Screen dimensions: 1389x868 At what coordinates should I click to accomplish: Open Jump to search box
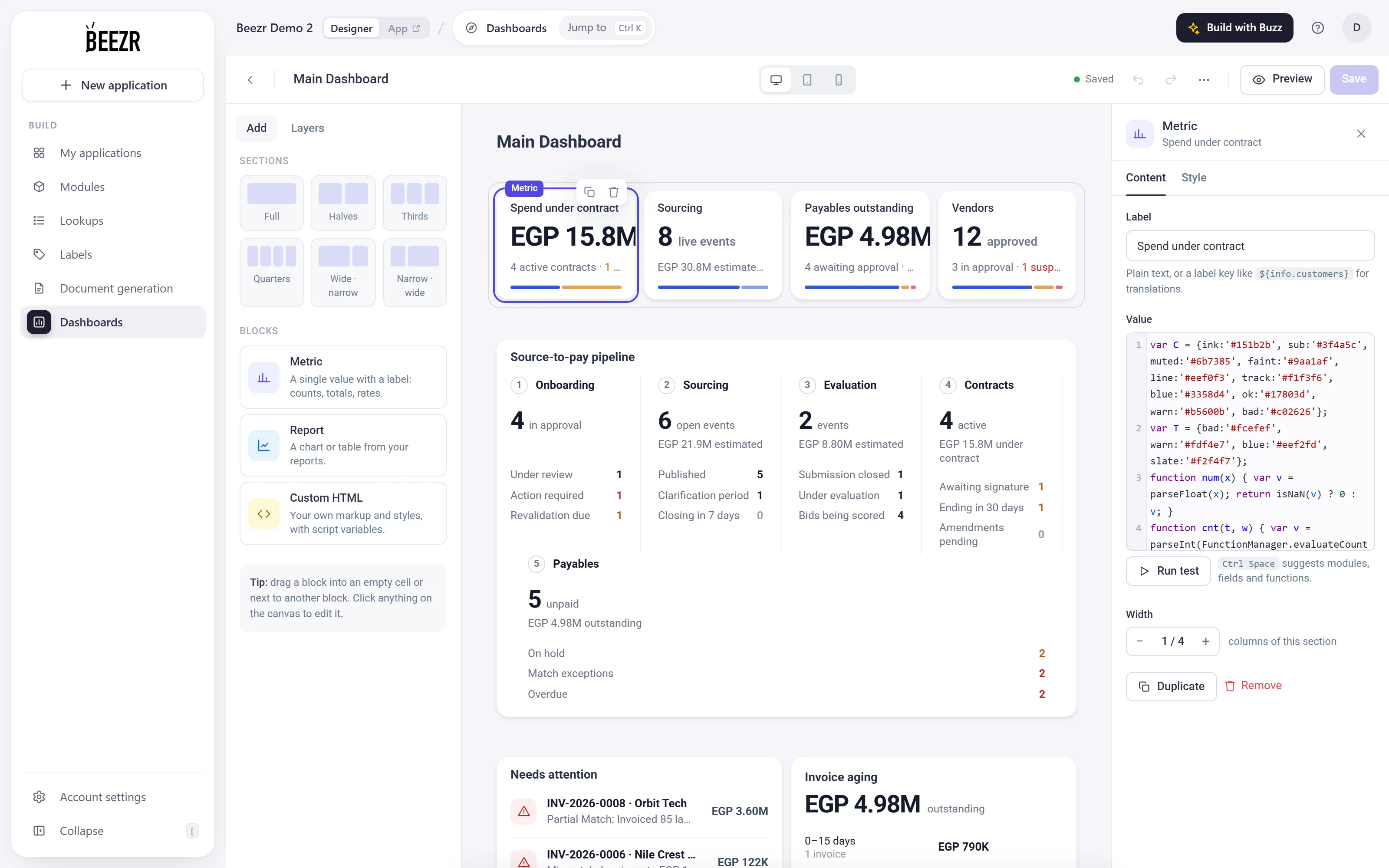pos(606,27)
